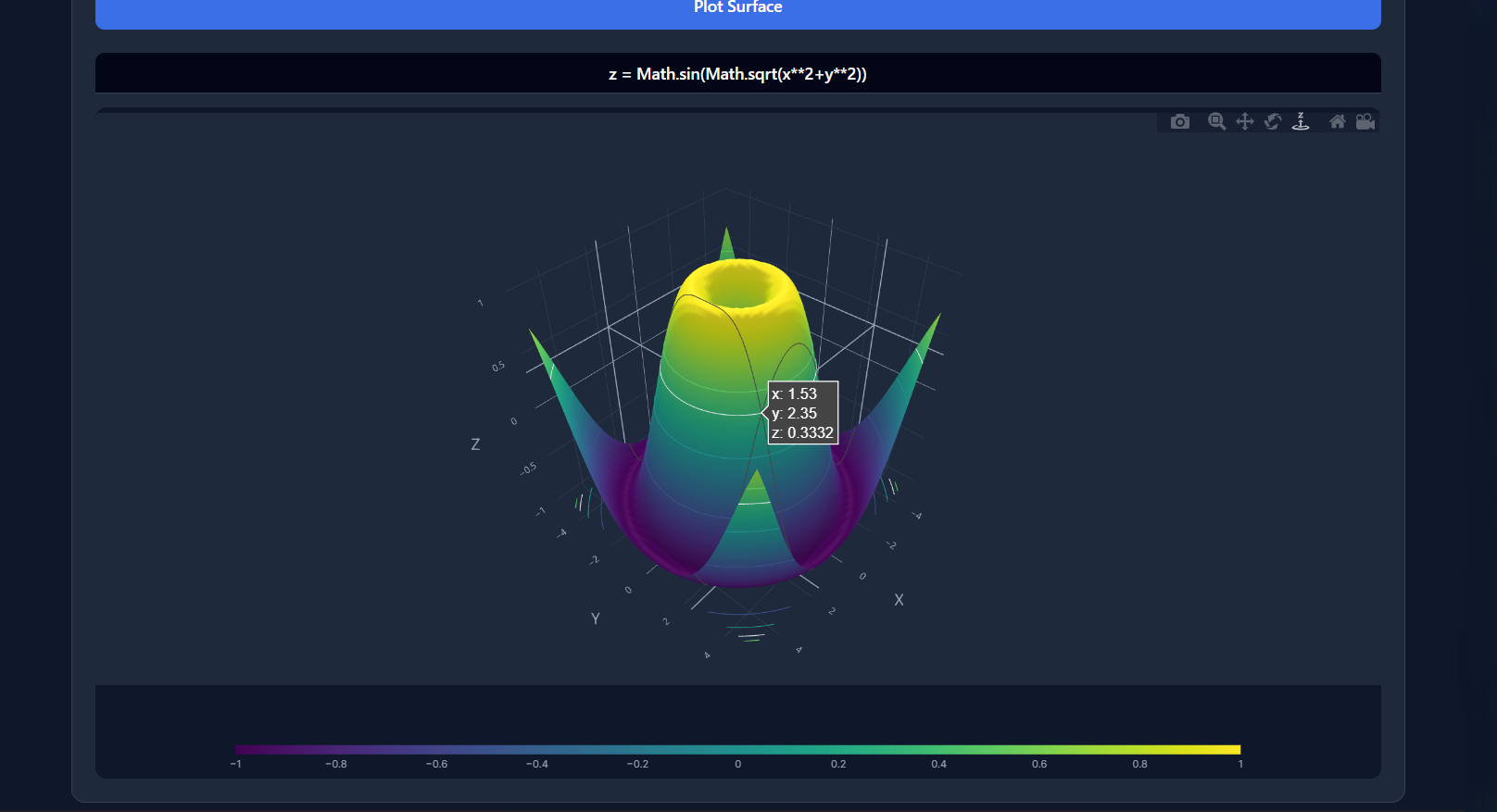The width and height of the screenshot is (1497, 812).
Task: Click the colorbar midpoint labeled 0
Action: pyautogui.click(x=737, y=764)
